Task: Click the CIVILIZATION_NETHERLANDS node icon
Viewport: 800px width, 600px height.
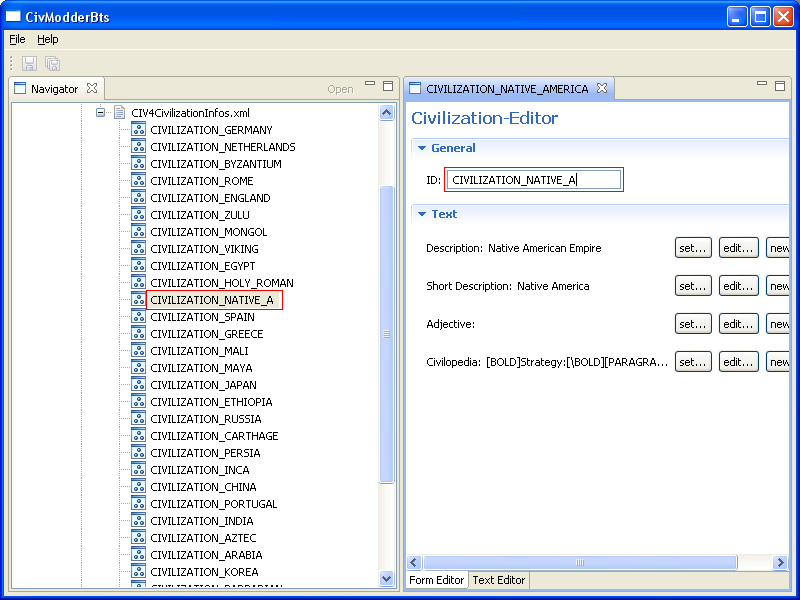Action: pos(138,146)
